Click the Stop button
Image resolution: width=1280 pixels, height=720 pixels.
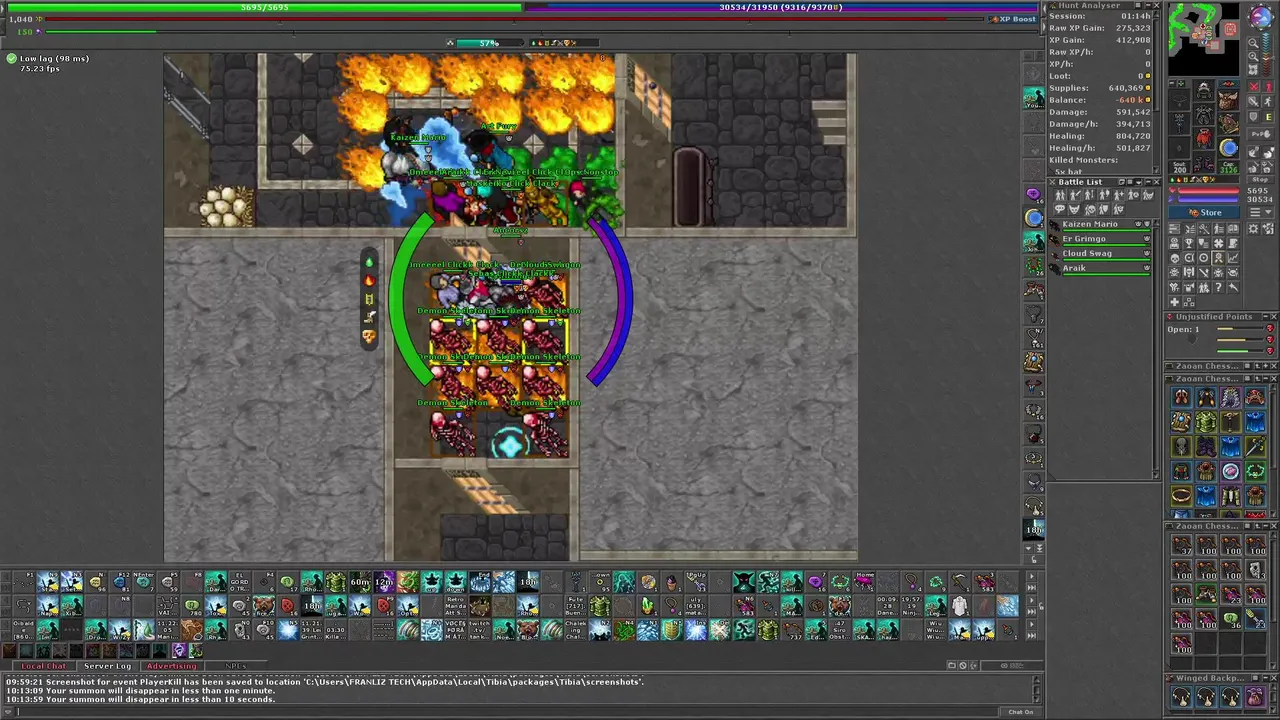pyautogui.click(x=1259, y=179)
